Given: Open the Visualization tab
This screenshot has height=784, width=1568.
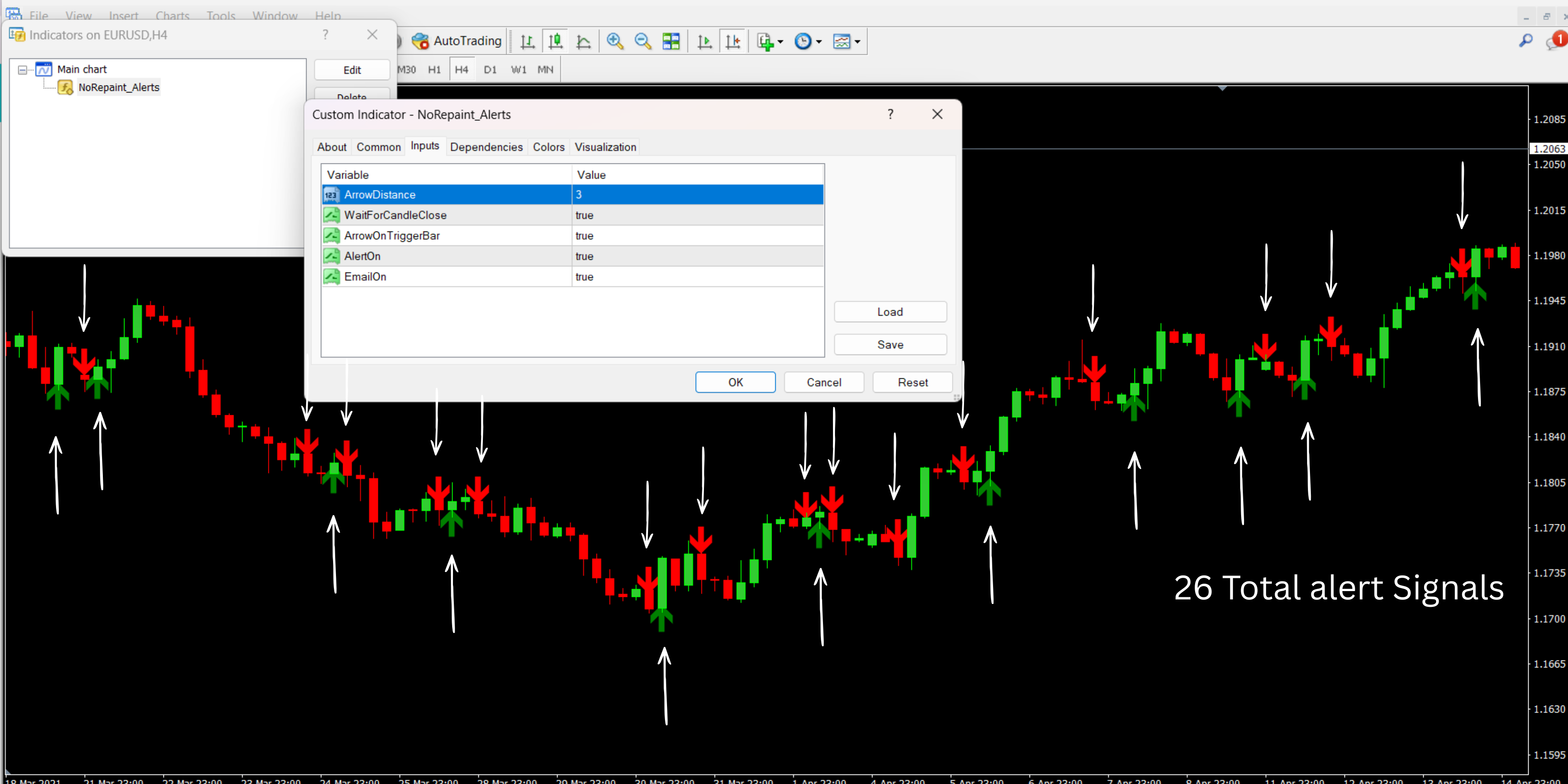Looking at the screenshot, I should [605, 147].
